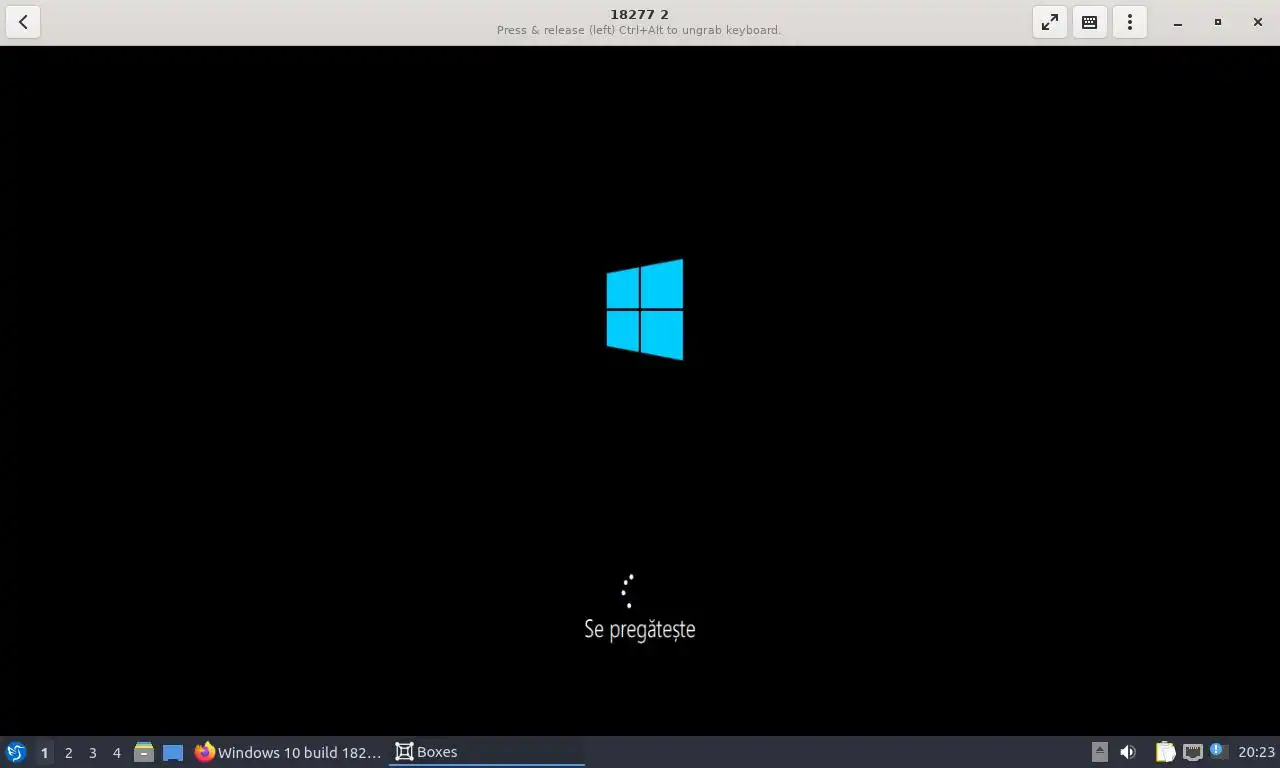Select the Boxes taskbar entry

pyautogui.click(x=487, y=752)
